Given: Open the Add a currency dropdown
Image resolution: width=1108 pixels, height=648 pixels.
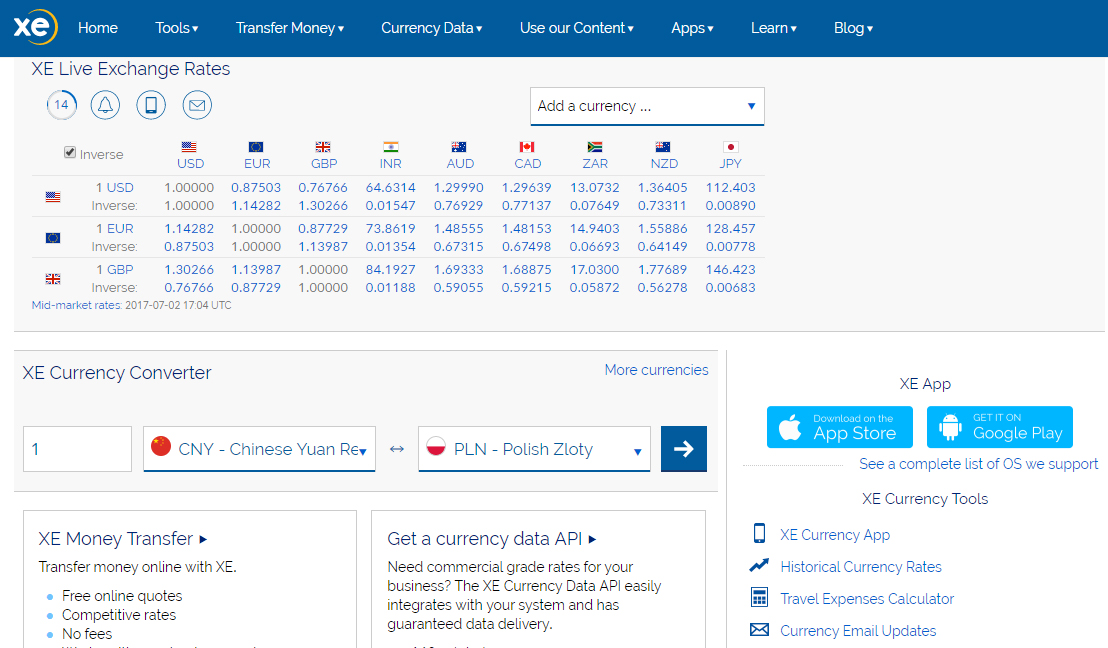Looking at the screenshot, I should pos(647,106).
